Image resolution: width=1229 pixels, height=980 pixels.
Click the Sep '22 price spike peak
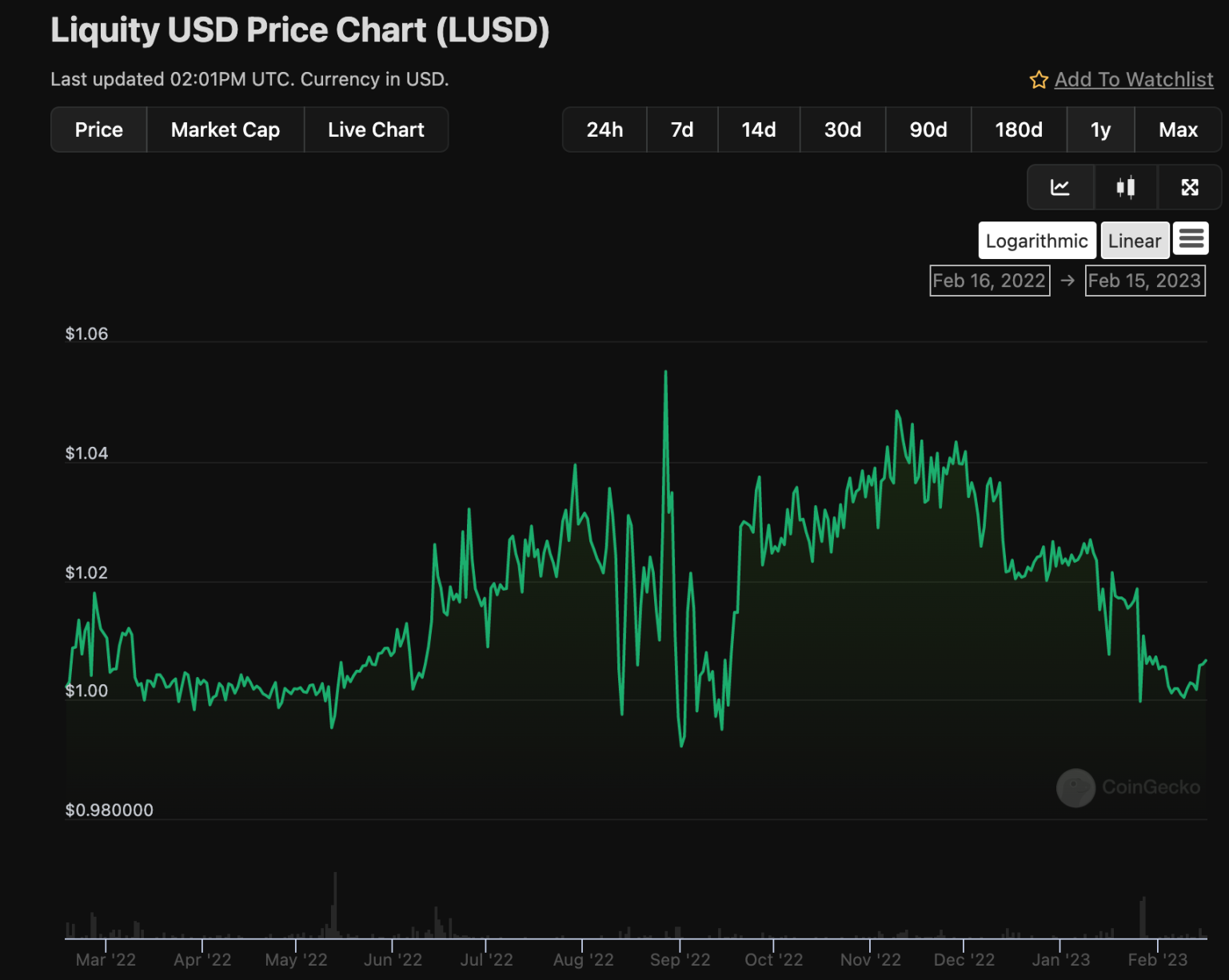[x=665, y=372]
